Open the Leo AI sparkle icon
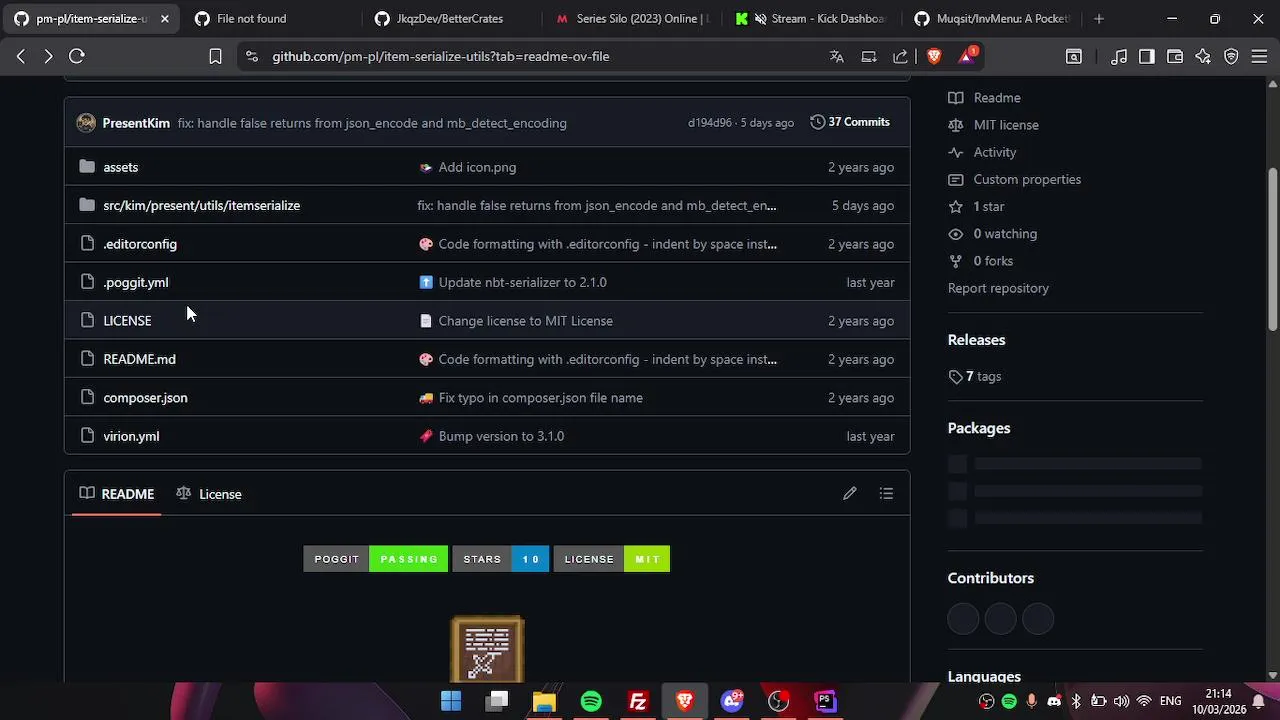 (1203, 56)
